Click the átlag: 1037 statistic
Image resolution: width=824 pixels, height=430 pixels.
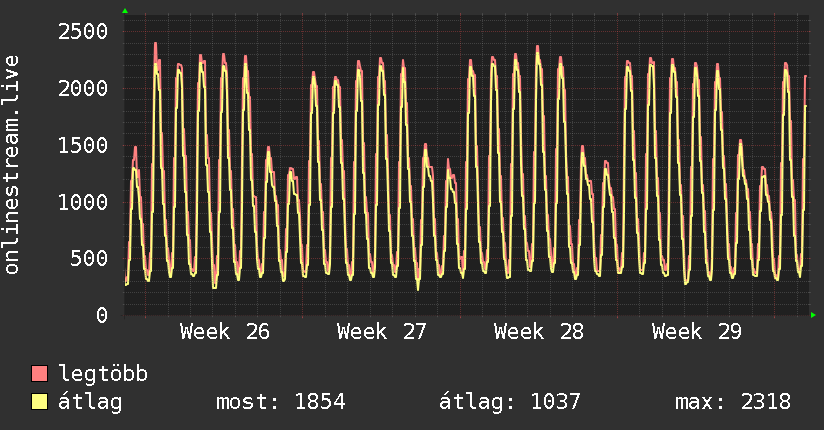[x=510, y=402]
